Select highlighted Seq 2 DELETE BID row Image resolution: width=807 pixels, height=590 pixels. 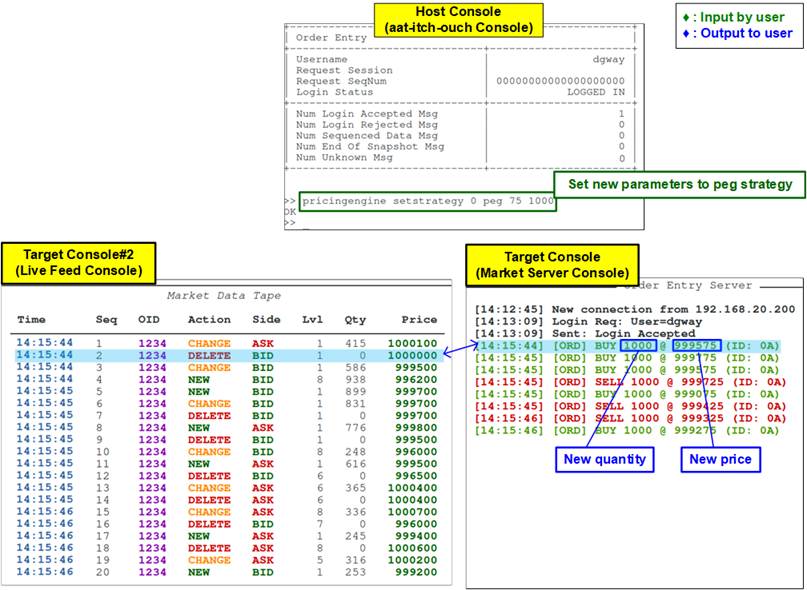(228, 355)
